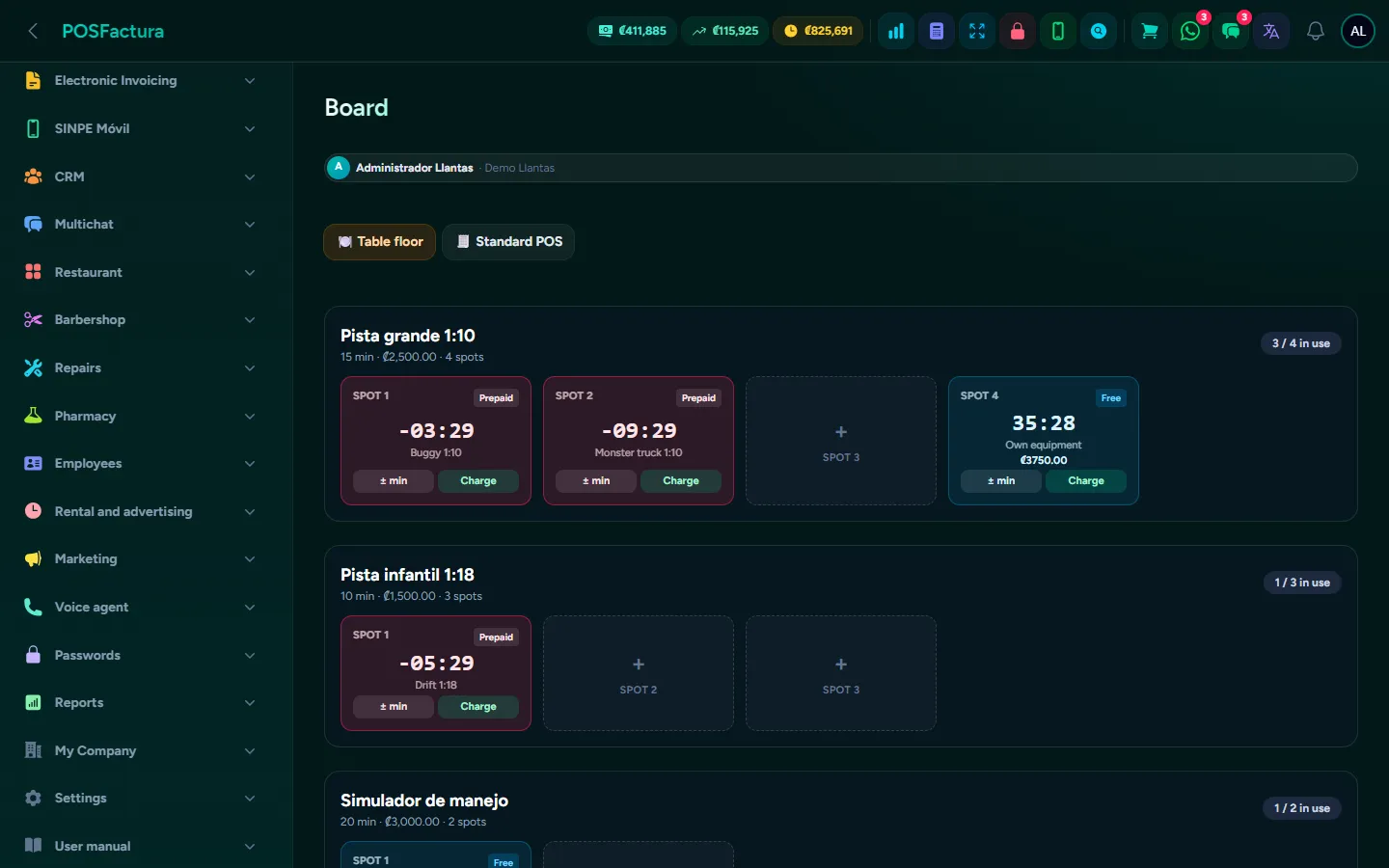Switch to the Standard POS tab
1389x868 pixels.
coord(508,242)
